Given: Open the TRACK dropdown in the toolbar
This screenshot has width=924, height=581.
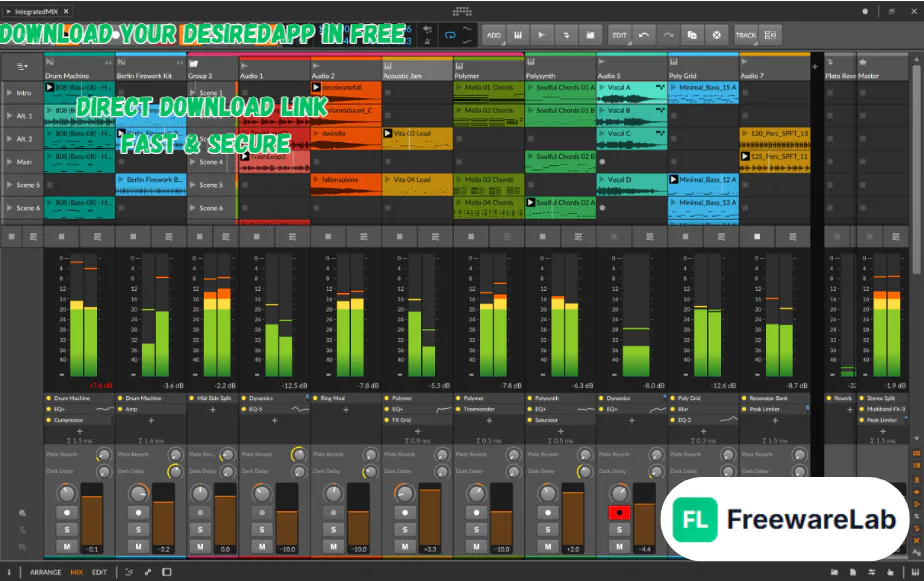Looking at the screenshot, I should pyautogui.click(x=746, y=34).
